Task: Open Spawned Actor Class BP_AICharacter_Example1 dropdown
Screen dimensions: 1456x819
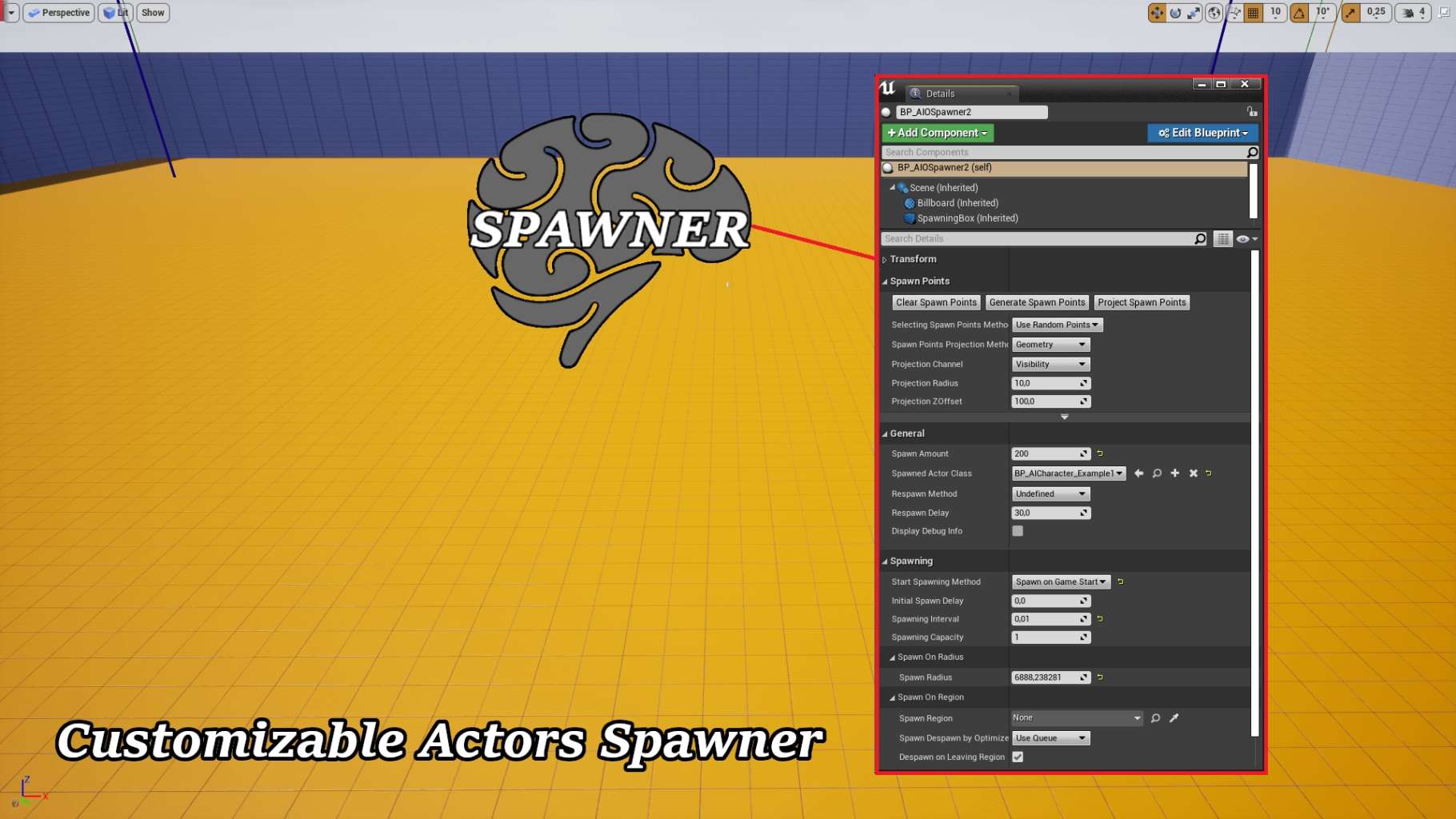Action: [x=1069, y=473]
